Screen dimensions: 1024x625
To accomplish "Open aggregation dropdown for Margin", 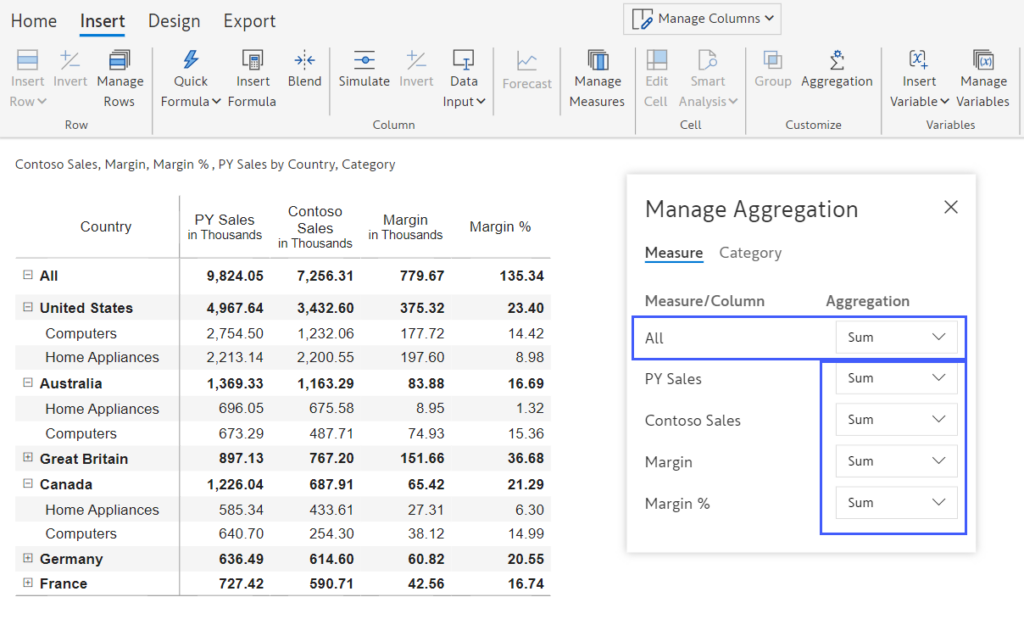I will (x=896, y=461).
